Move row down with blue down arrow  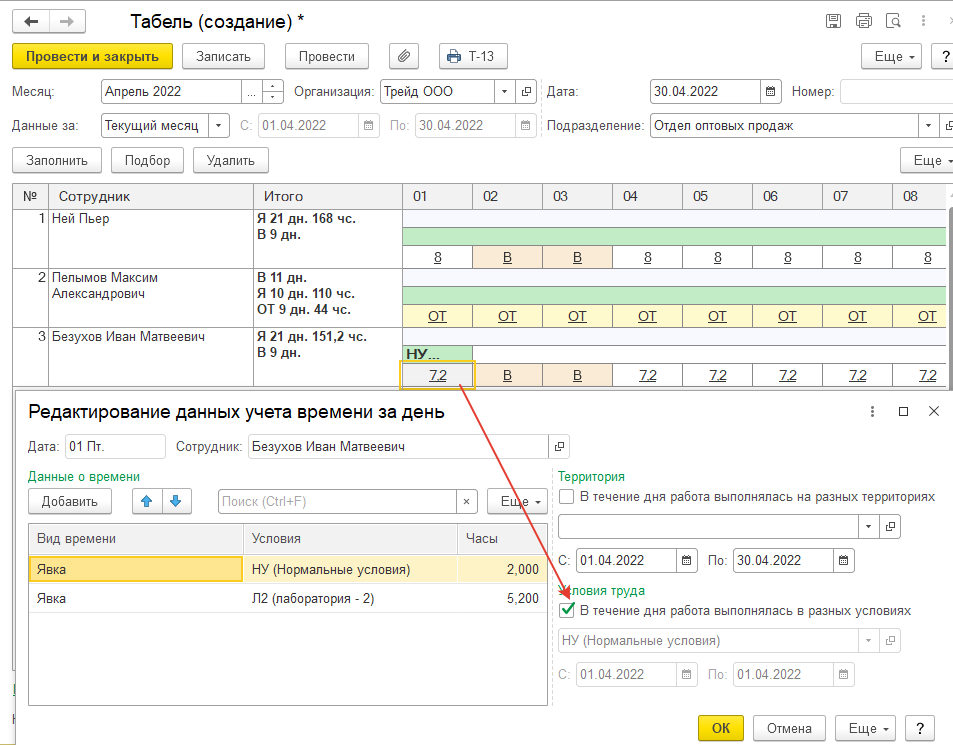pyautogui.click(x=175, y=501)
